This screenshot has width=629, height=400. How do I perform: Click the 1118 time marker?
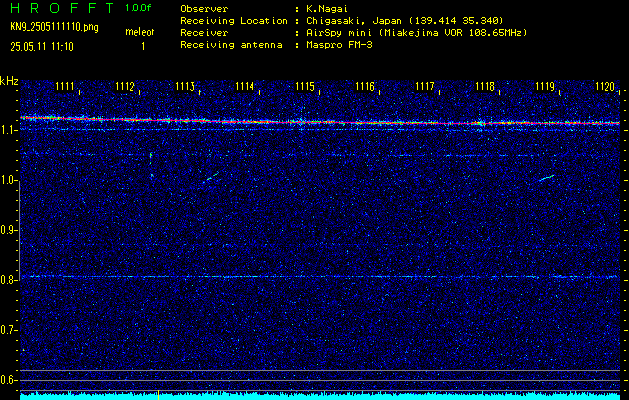(485, 86)
